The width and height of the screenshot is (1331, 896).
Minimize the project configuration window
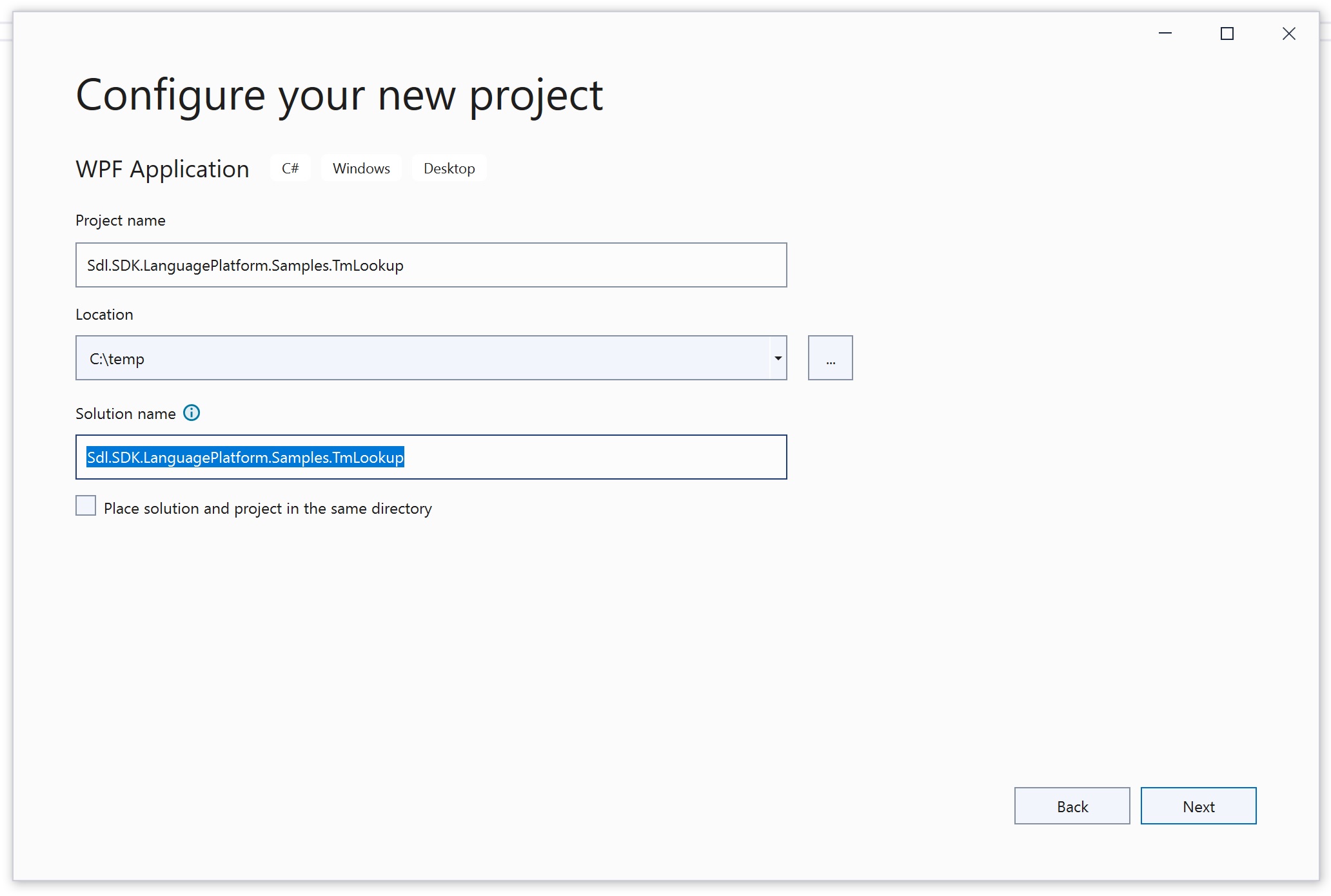pos(1165,34)
